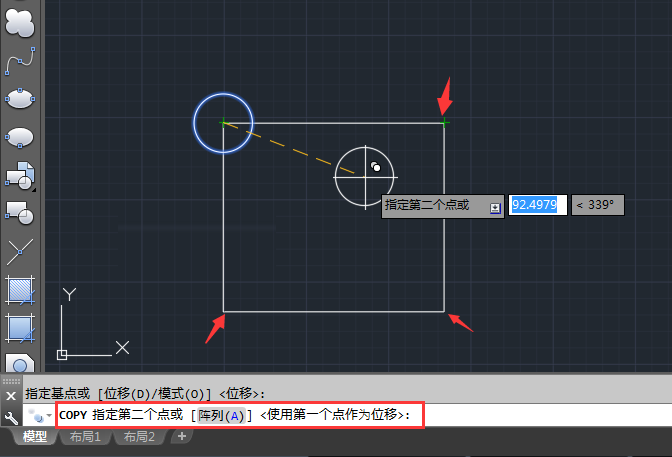
Task: Select the Spline curve tool
Action: coord(20,61)
